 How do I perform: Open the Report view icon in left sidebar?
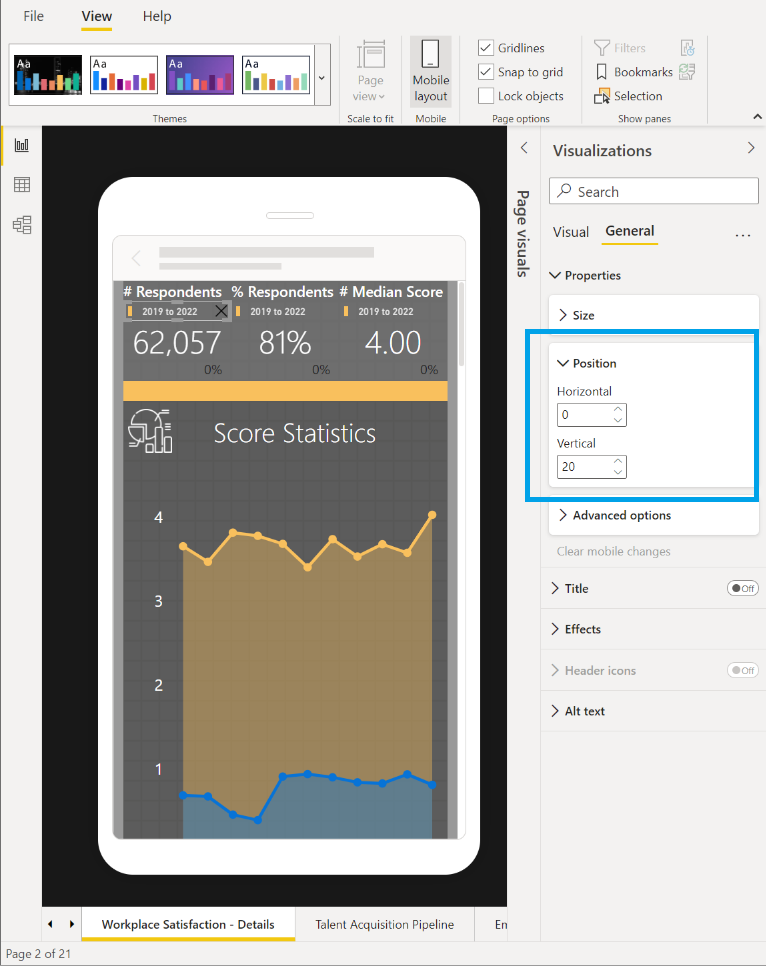21,145
